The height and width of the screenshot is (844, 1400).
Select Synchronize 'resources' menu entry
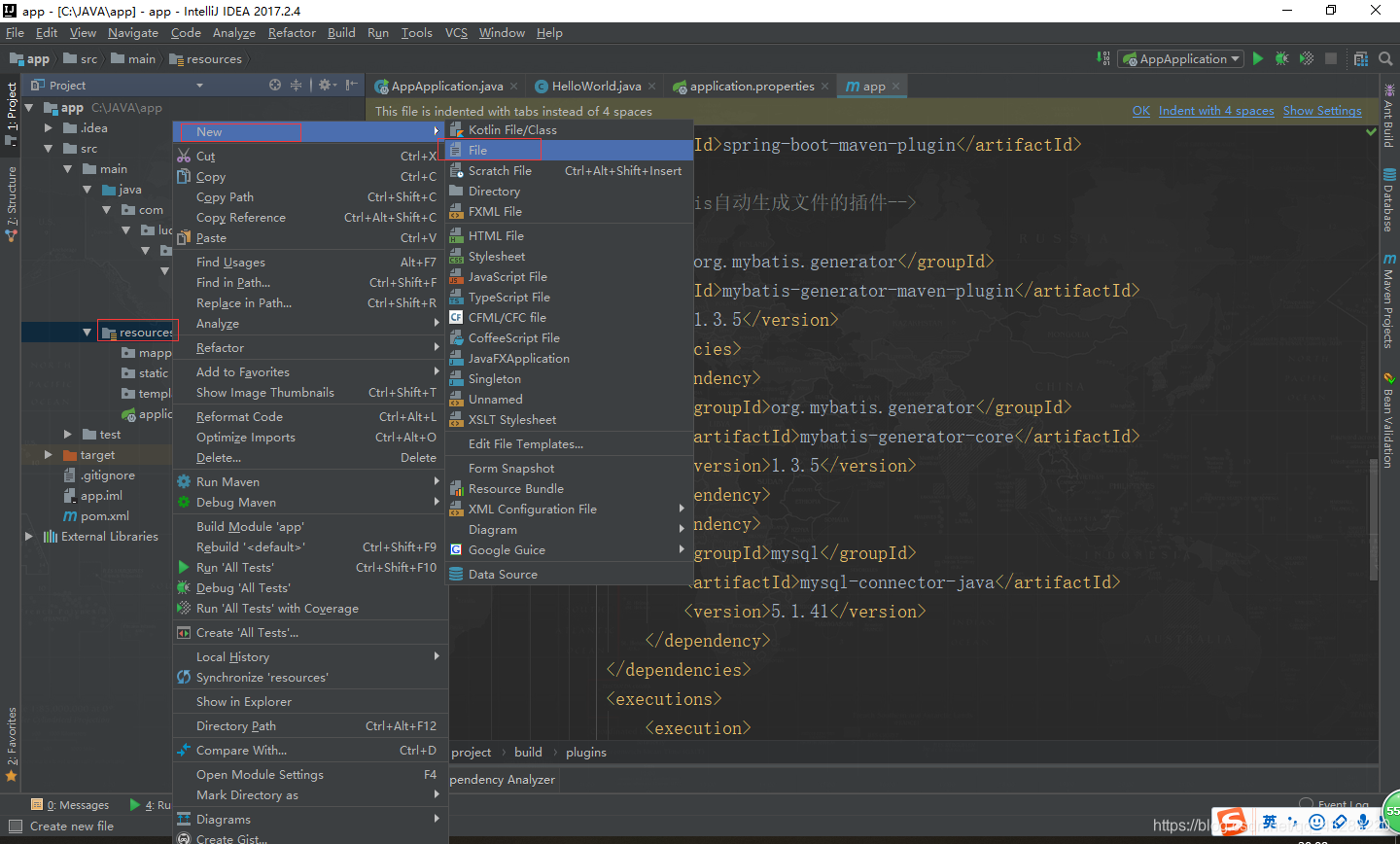(x=309, y=678)
